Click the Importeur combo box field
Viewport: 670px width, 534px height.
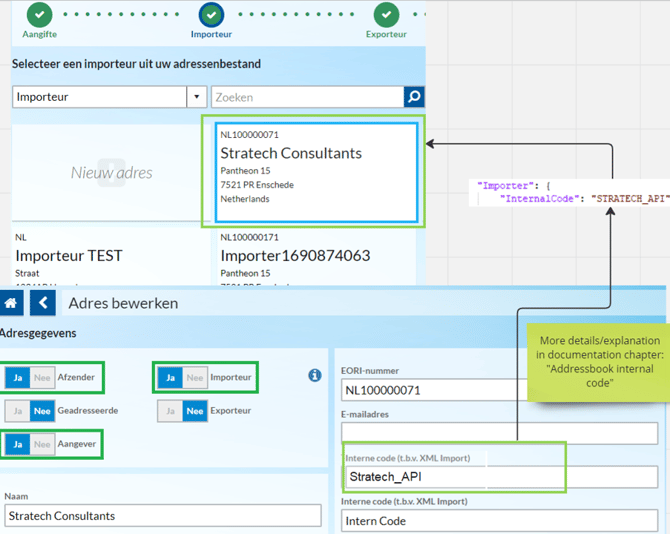[110, 97]
